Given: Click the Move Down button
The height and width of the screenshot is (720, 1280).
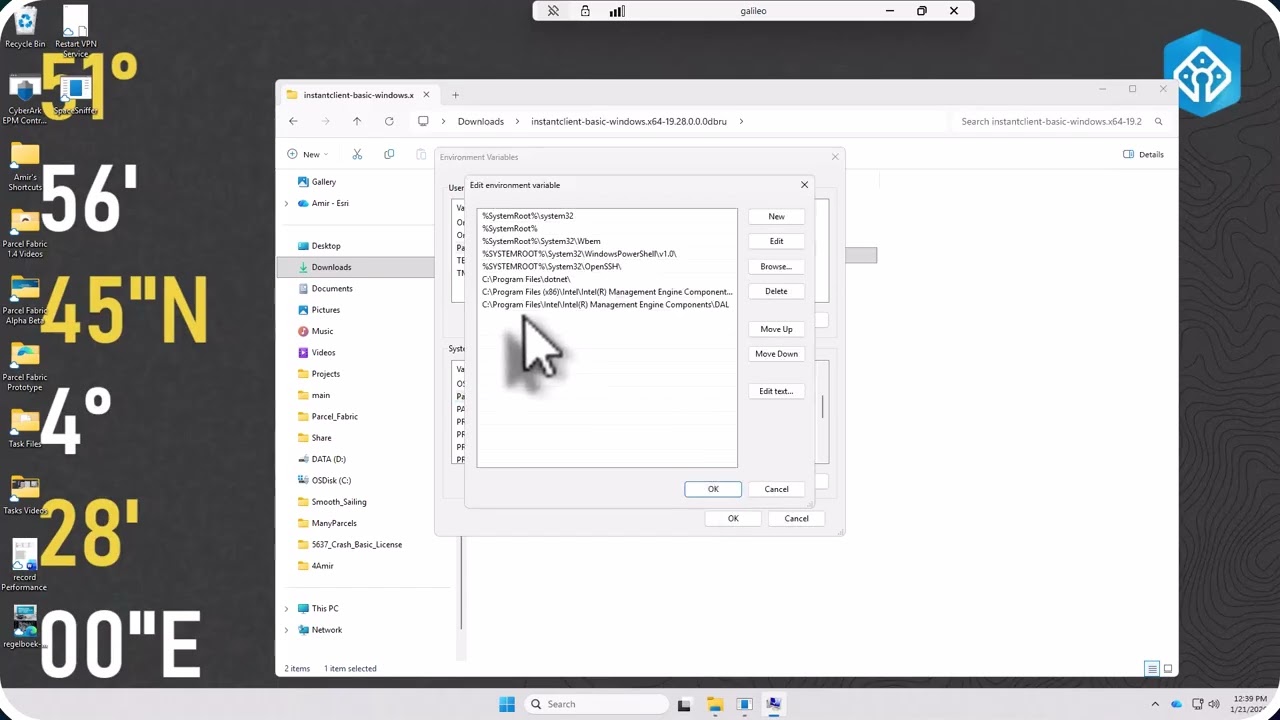Looking at the screenshot, I should (x=776, y=354).
